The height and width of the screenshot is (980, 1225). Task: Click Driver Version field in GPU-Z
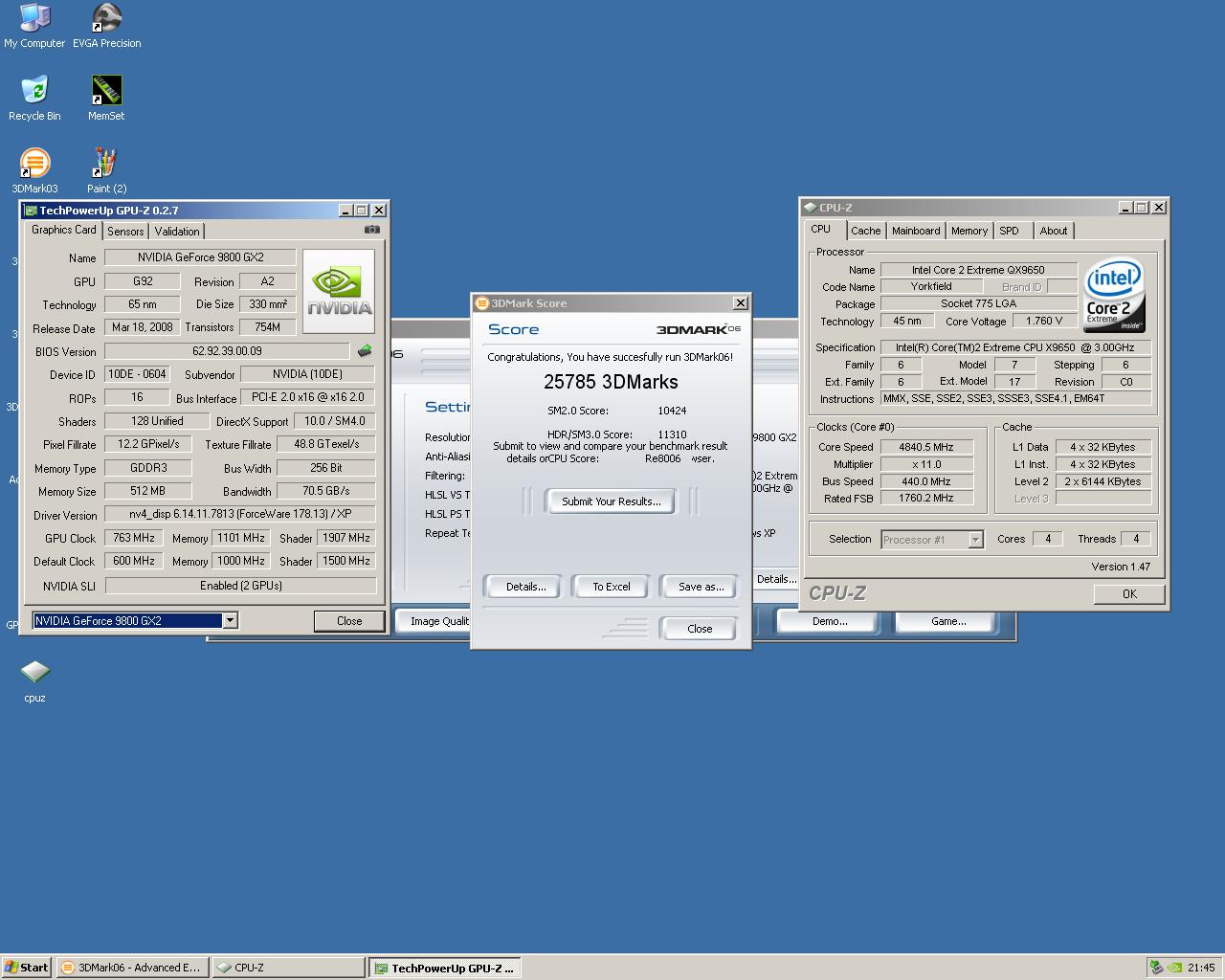coord(240,514)
